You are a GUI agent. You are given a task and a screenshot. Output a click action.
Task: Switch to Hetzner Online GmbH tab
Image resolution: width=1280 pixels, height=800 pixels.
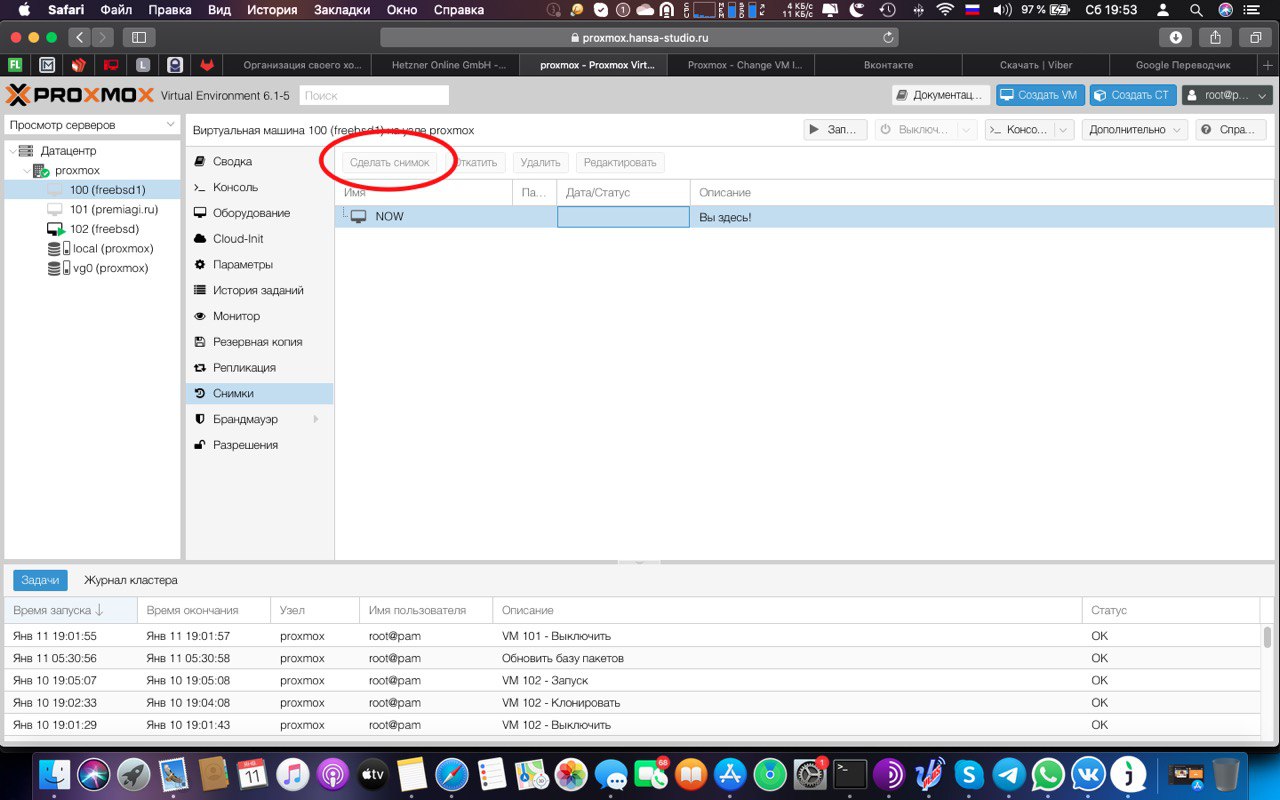tap(444, 65)
